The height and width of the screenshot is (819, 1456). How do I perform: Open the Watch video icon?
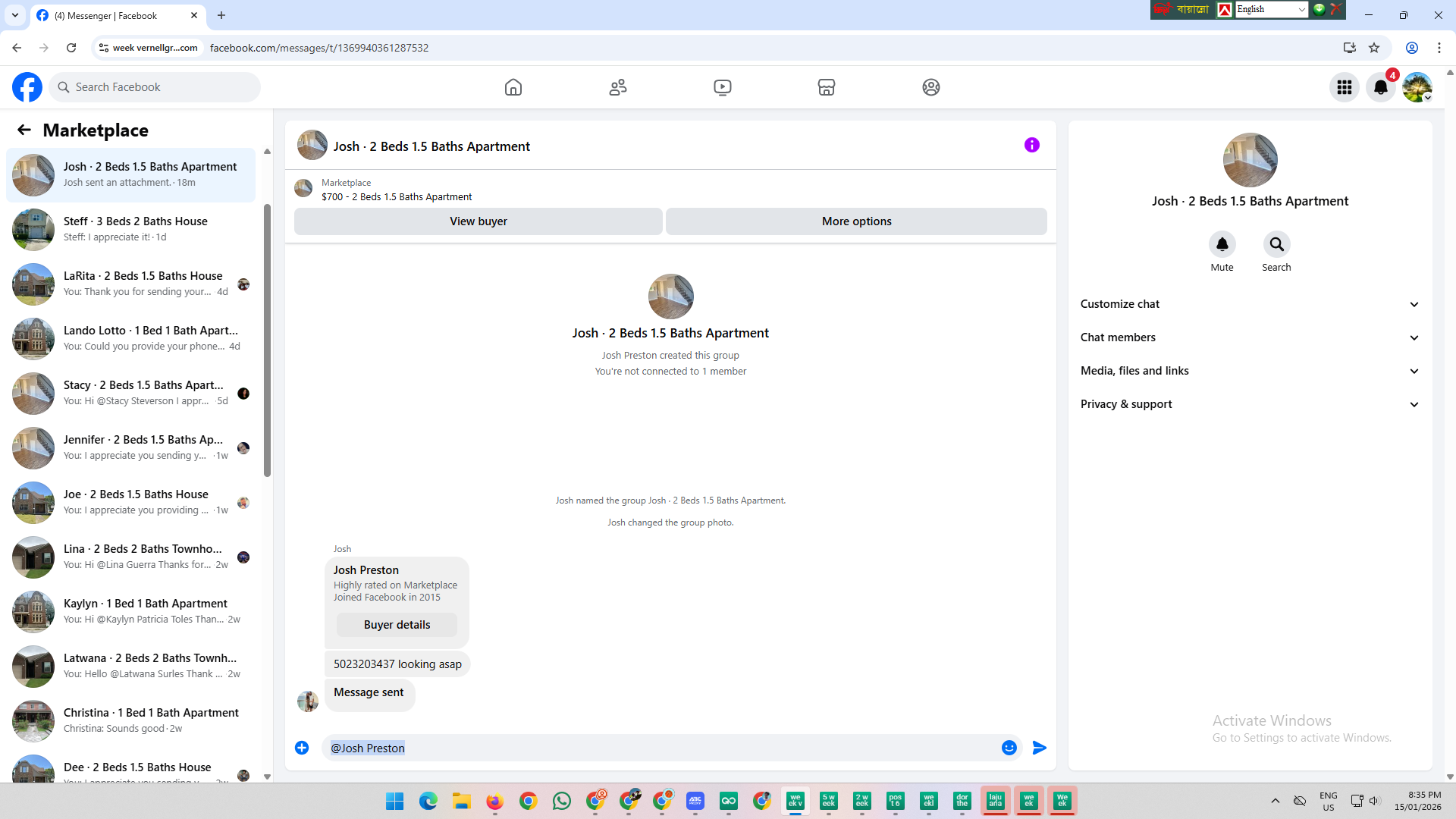pos(723,87)
